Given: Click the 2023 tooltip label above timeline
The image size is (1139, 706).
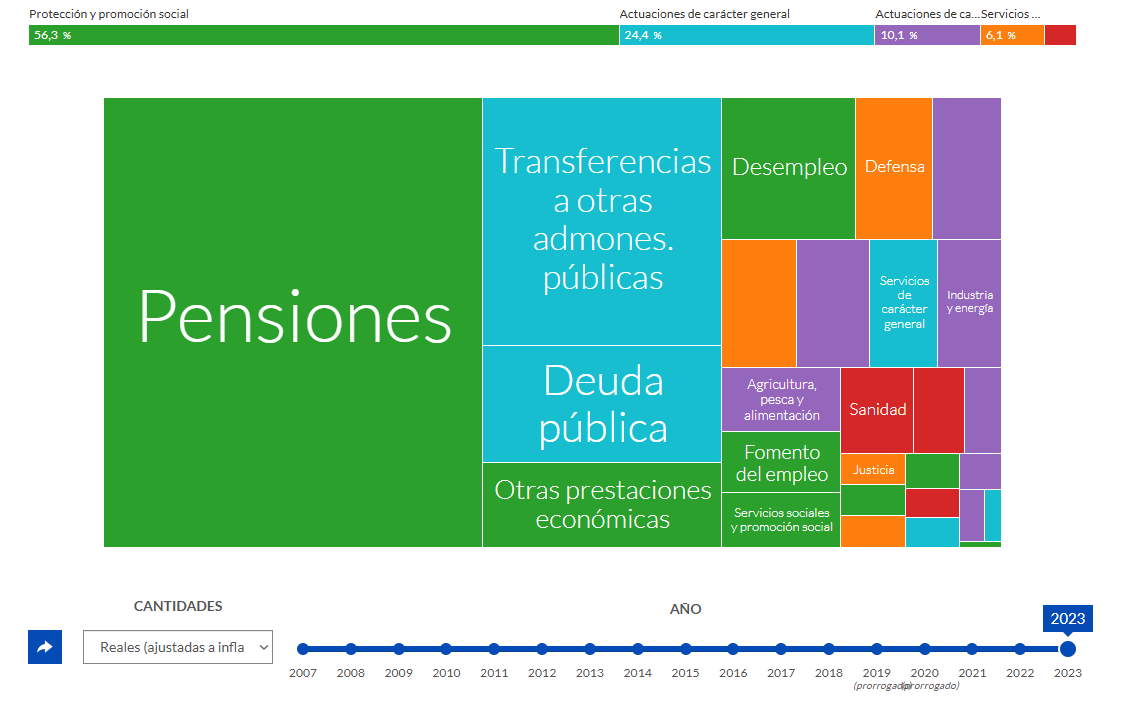Looking at the screenshot, I should 1068,619.
